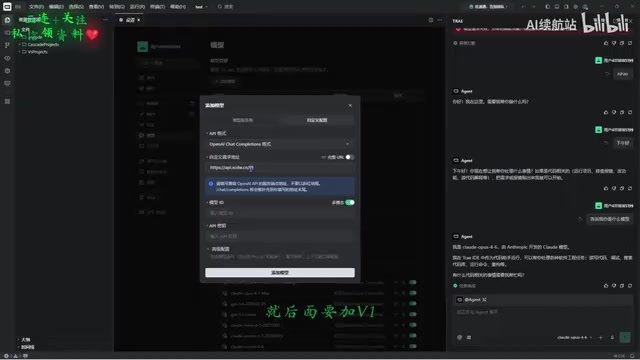Open the test project dropdown in the title bar
640x360 pixels.
pyautogui.click(x=201, y=7)
